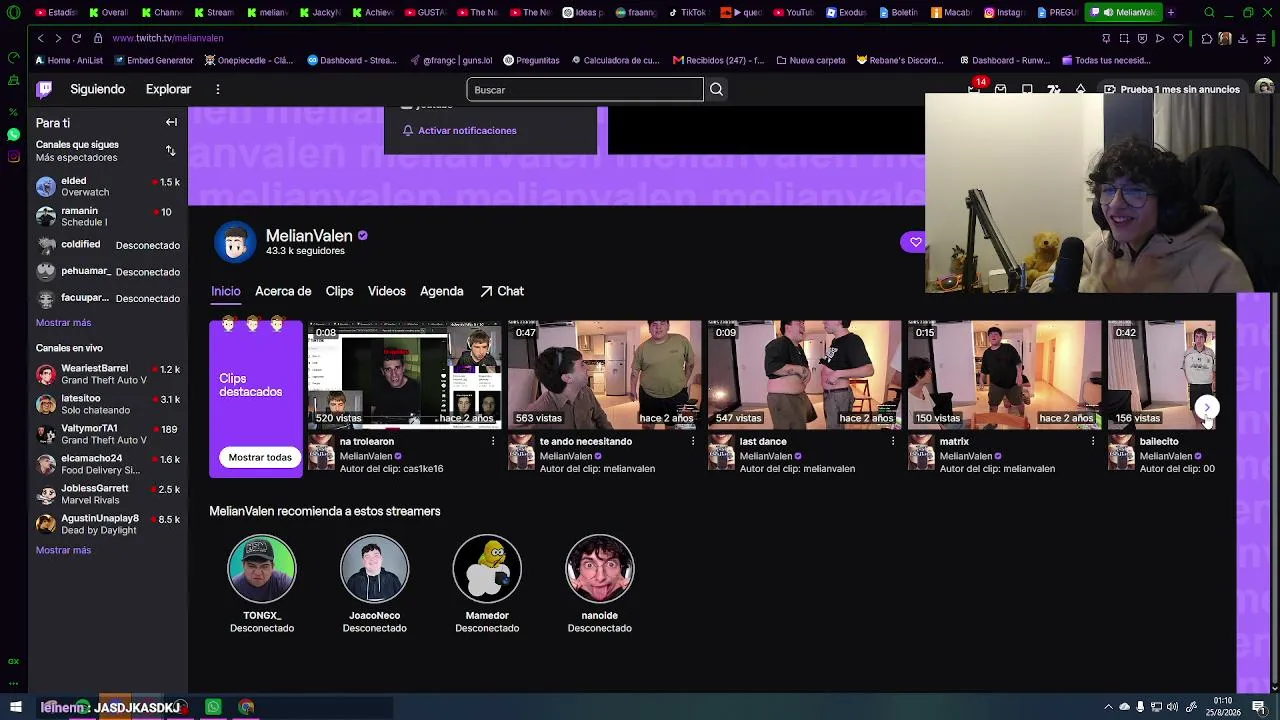Open WhatsApp from the Windows taskbar
1280x720 pixels.
(213, 707)
